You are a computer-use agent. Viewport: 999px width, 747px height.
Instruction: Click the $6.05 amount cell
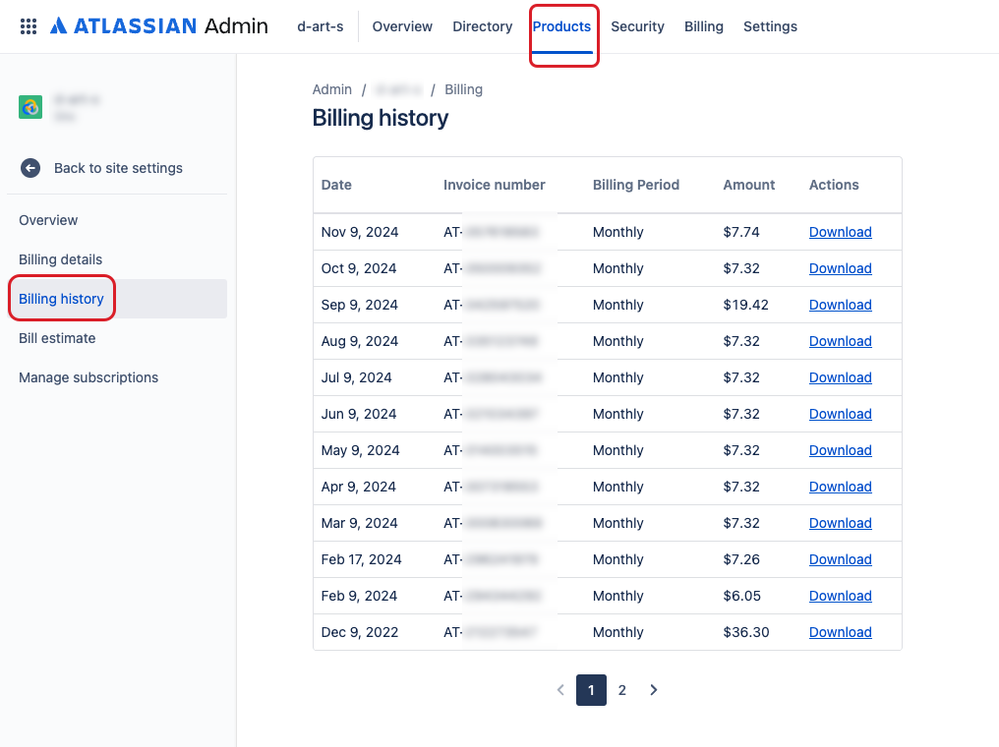pos(742,596)
